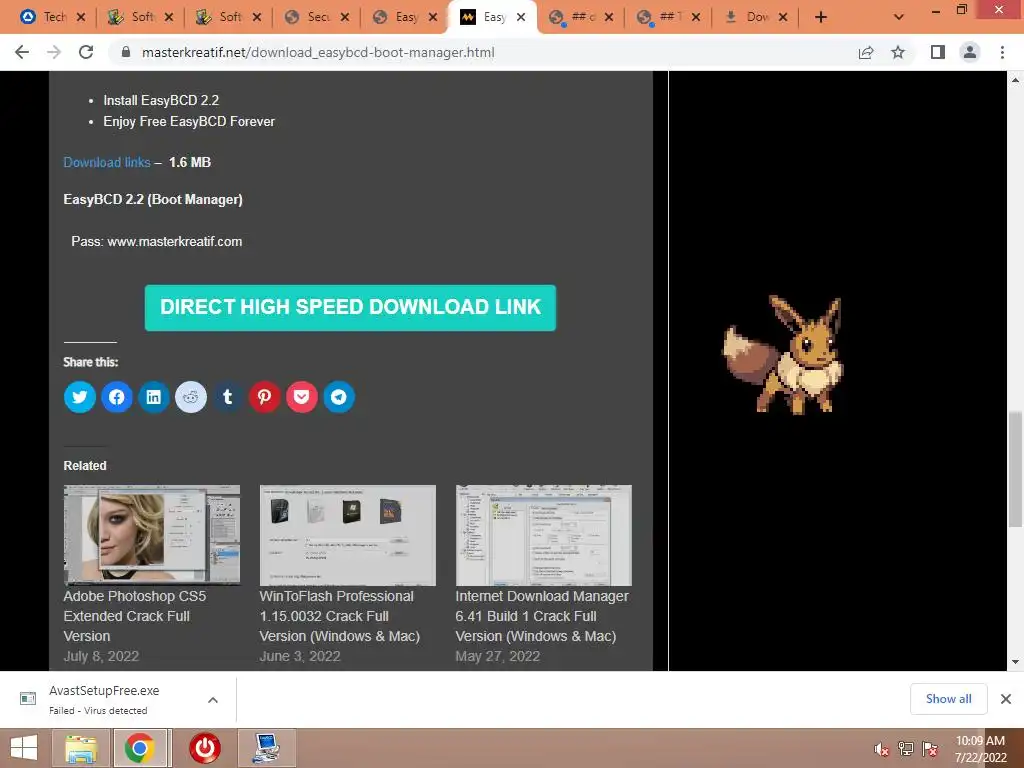View site information via the lock icon
This screenshot has width=1024, height=768.
coord(126,52)
